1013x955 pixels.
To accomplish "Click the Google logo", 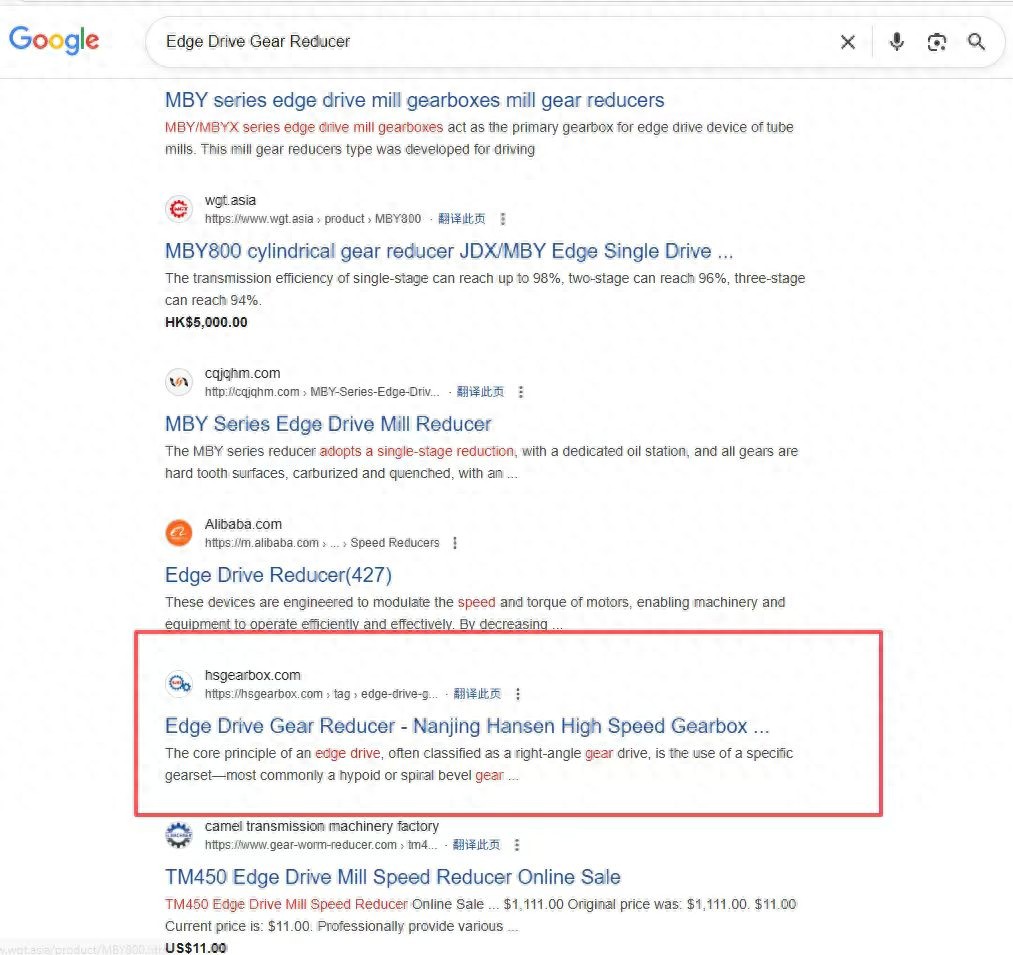I will tap(54, 40).
